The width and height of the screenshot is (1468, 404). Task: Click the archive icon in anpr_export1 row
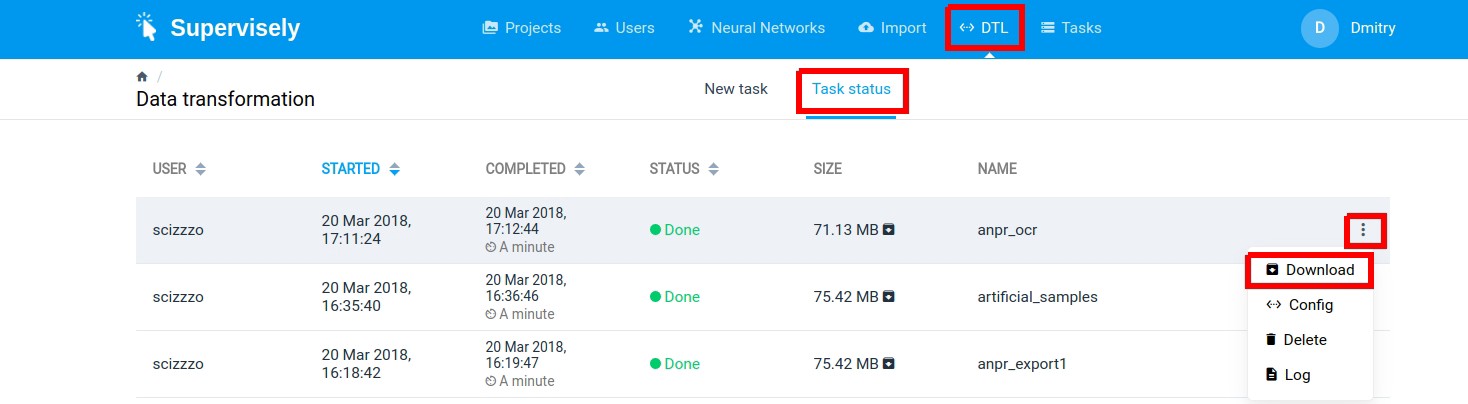pos(888,364)
